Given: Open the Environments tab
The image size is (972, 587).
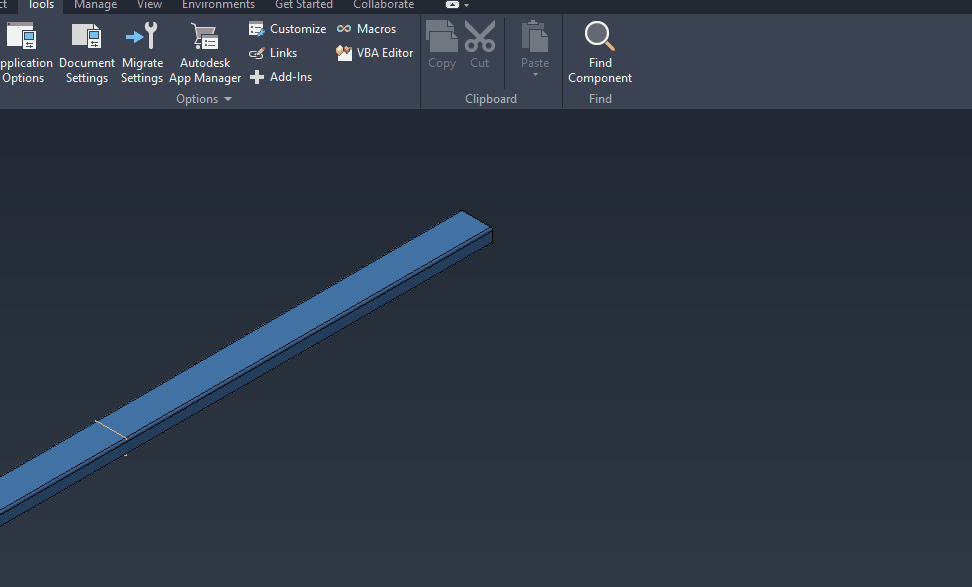Looking at the screenshot, I should 218,5.
